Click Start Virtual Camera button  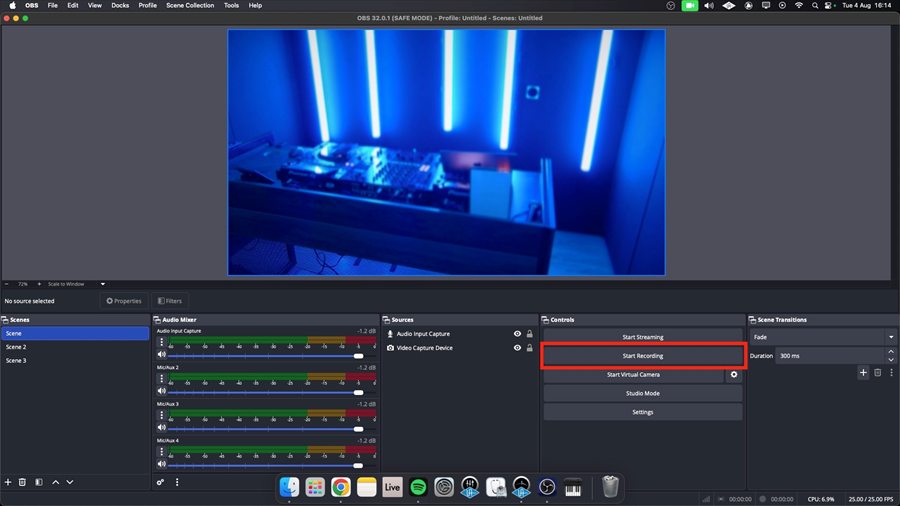click(634, 375)
